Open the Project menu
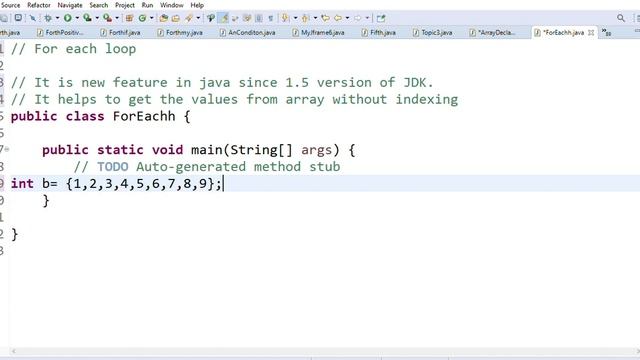The height and width of the screenshot is (360, 640). point(124,5)
